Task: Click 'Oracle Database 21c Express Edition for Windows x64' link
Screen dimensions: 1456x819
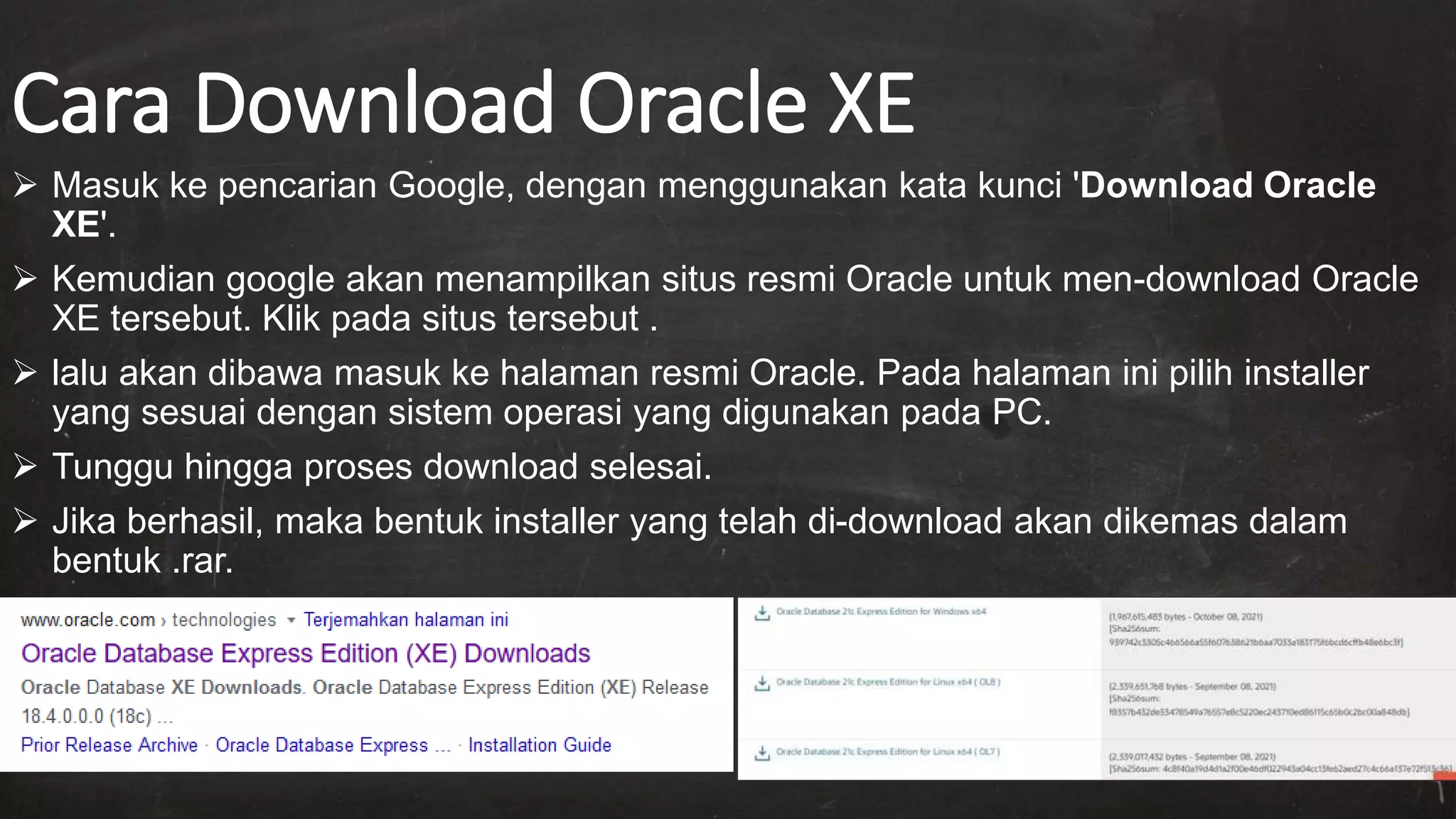Action: click(x=881, y=611)
